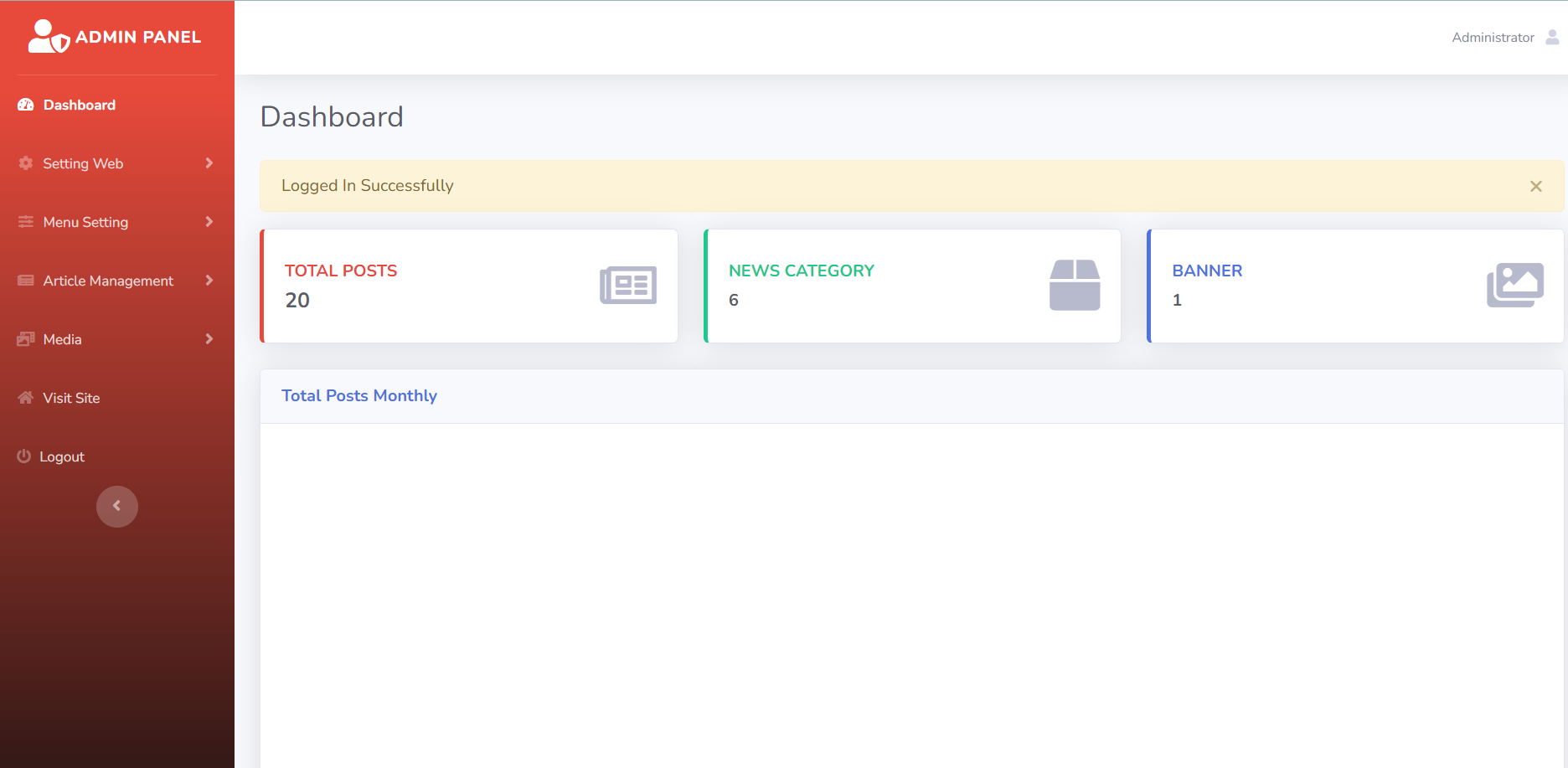
Task: Open the Administrator account name link
Action: 1493,38
